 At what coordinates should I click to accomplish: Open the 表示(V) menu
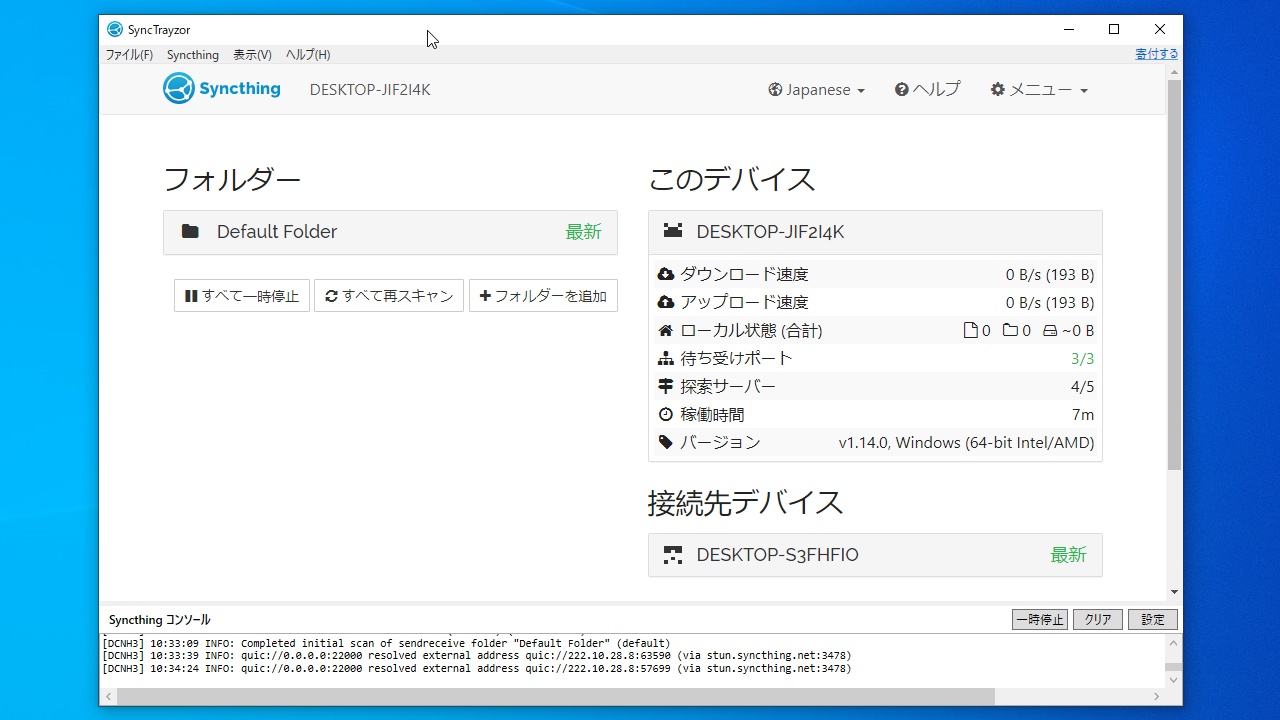point(252,55)
